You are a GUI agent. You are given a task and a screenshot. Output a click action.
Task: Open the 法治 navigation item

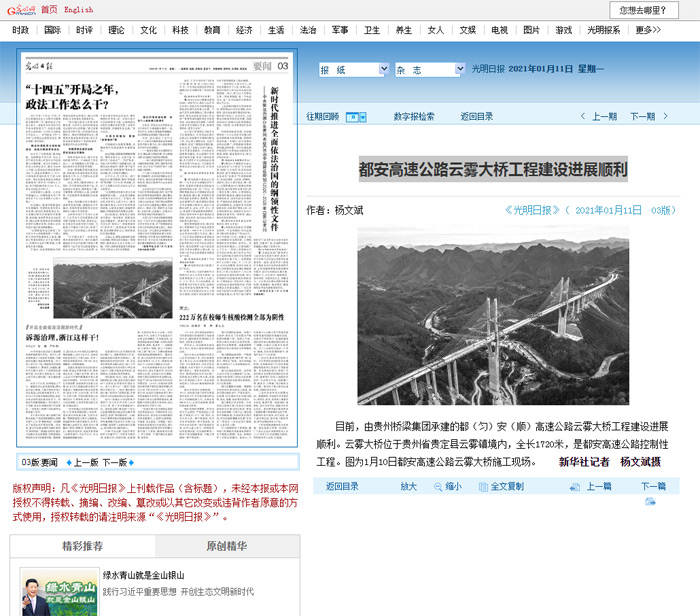[308, 30]
